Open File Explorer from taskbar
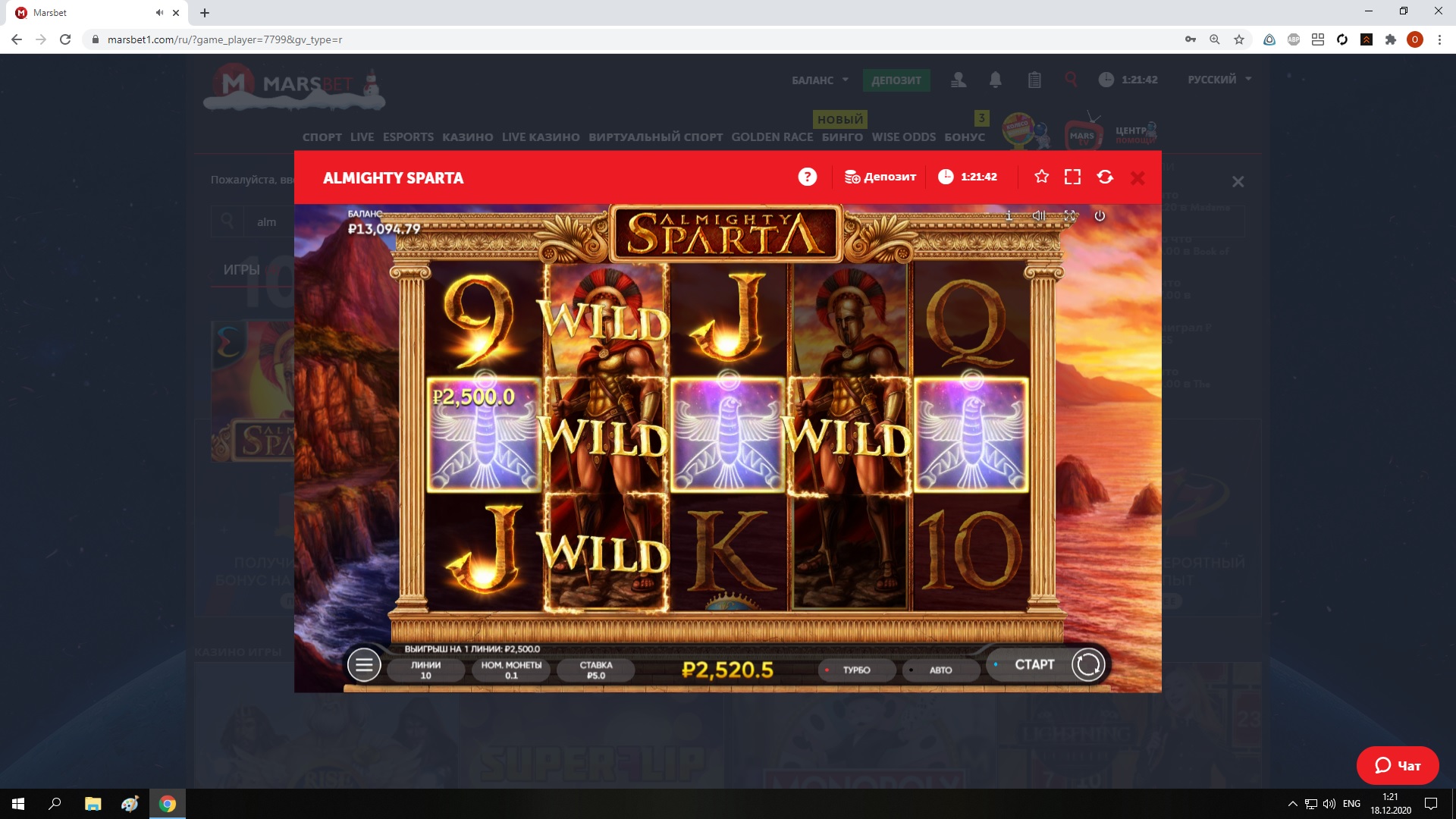The image size is (1456, 819). [x=93, y=804]
